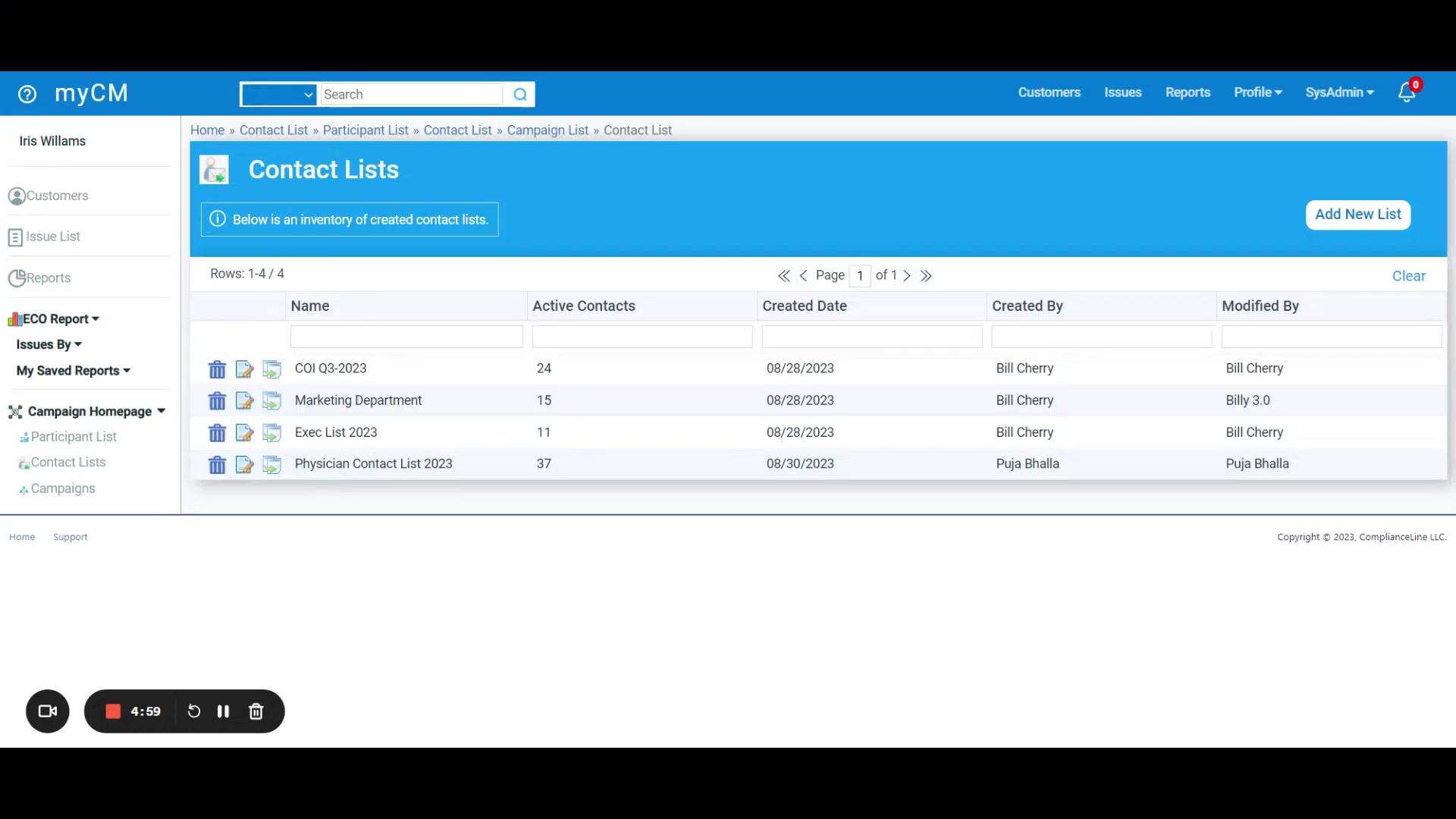Go to the last page of results

click(926, 276)
